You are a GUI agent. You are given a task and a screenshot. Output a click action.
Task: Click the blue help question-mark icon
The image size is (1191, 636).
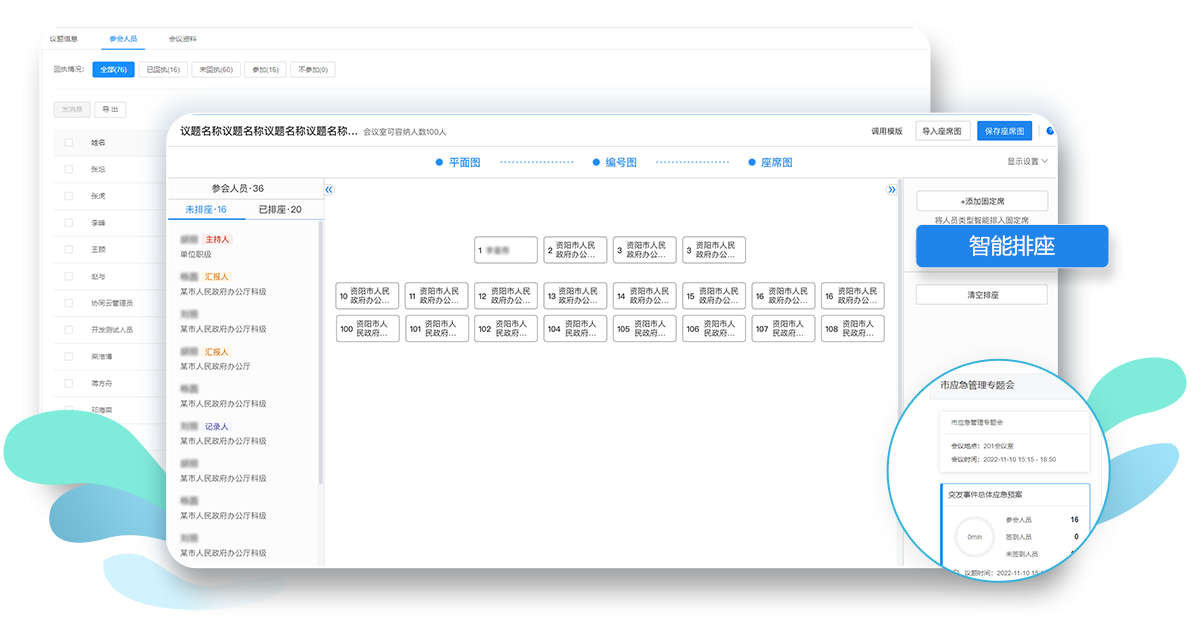point(1049,131)
